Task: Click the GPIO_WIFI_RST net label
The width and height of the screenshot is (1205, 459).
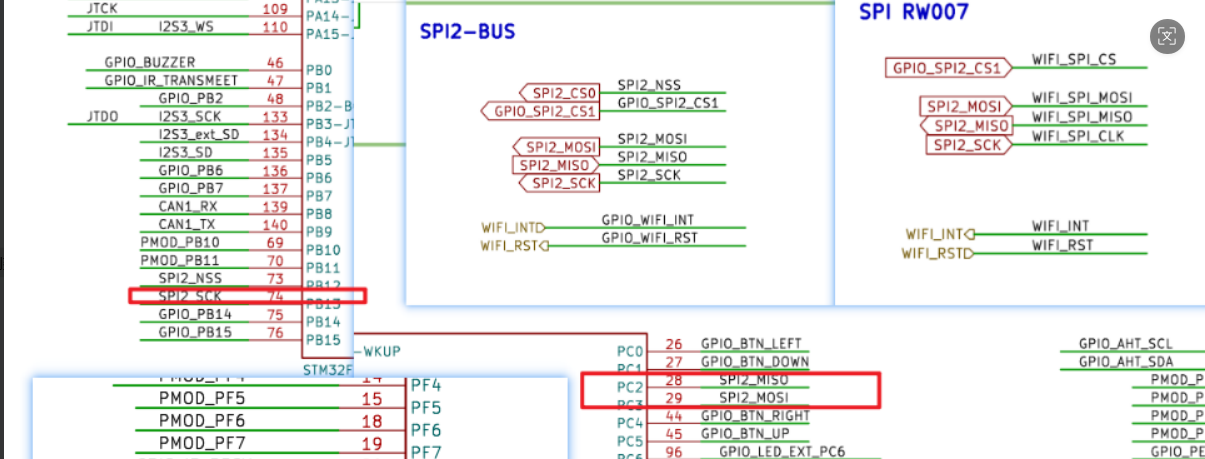Action: pos(649,238)
